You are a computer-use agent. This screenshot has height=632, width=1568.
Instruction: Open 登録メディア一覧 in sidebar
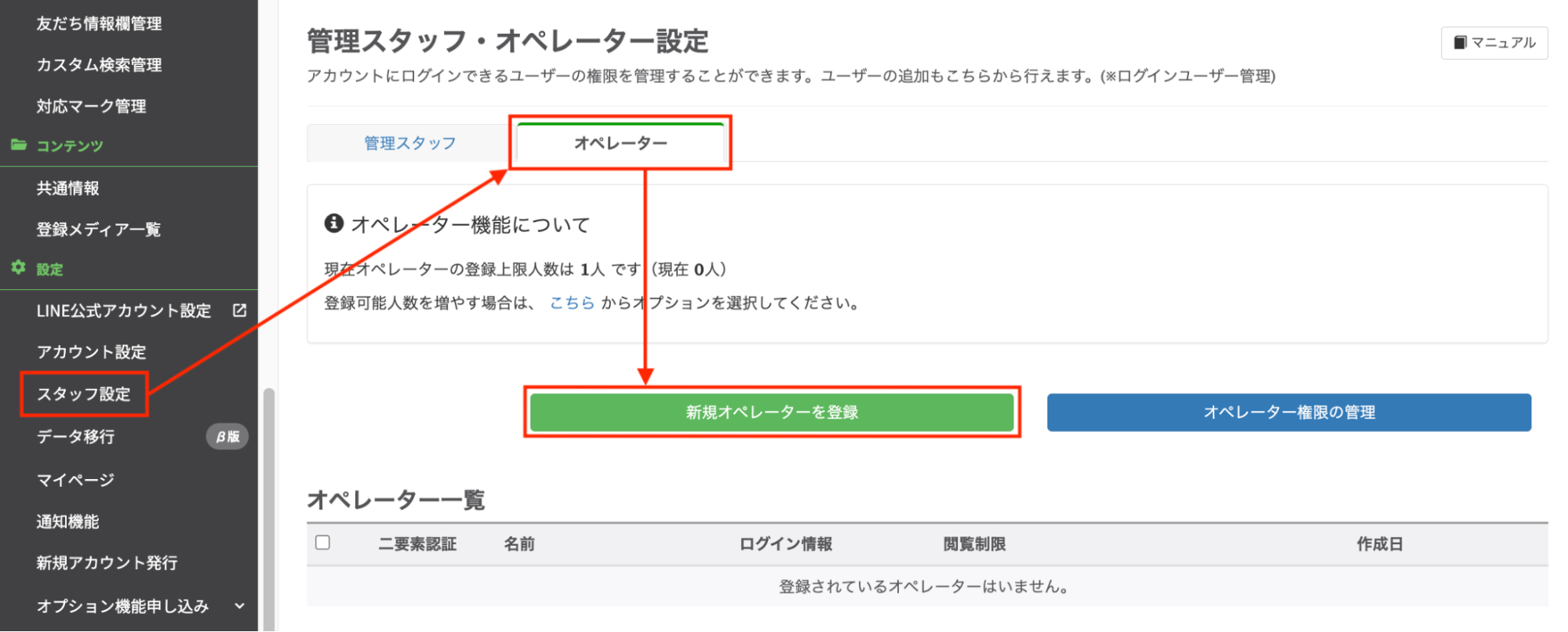click(x=98, y=230)
